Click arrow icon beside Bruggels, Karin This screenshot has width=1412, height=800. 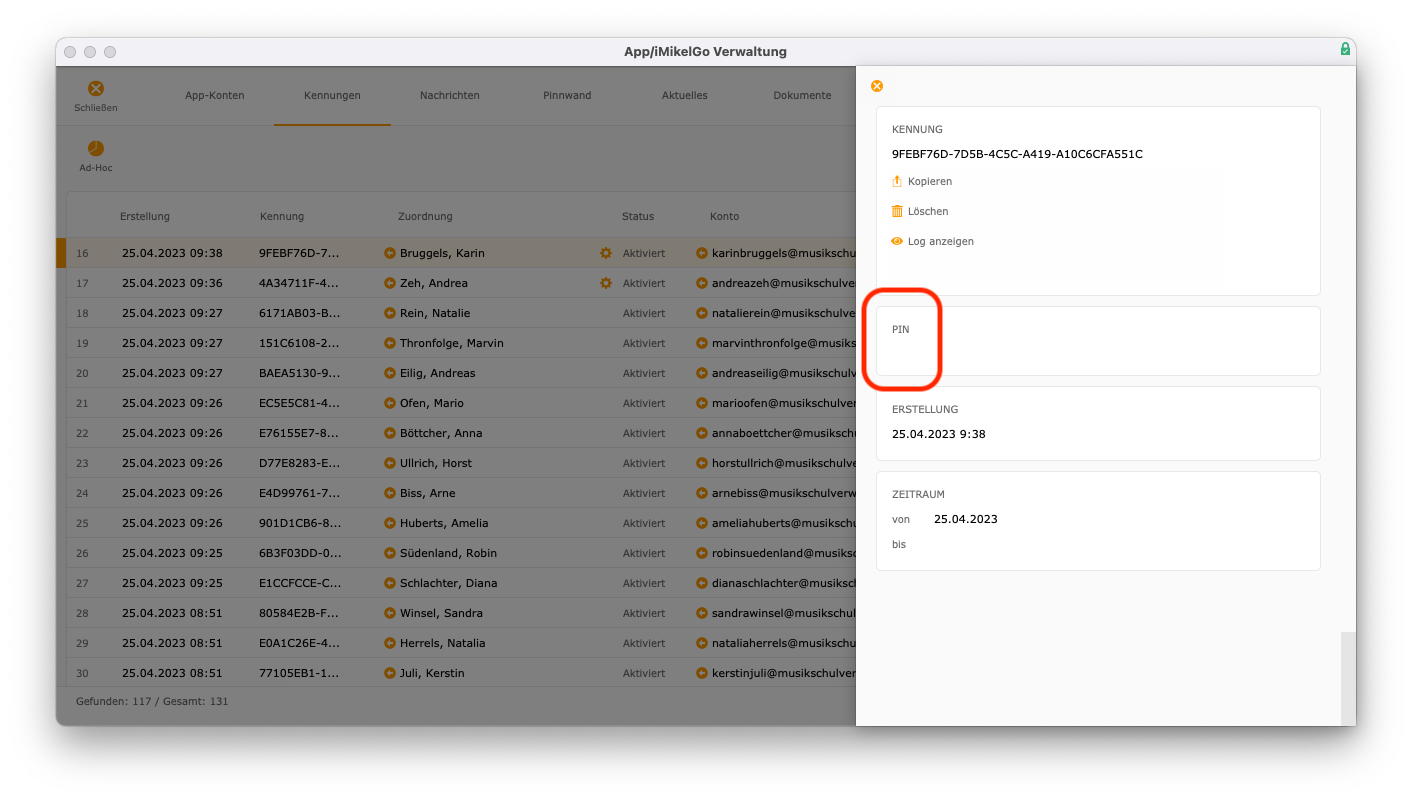click(390, 253)
